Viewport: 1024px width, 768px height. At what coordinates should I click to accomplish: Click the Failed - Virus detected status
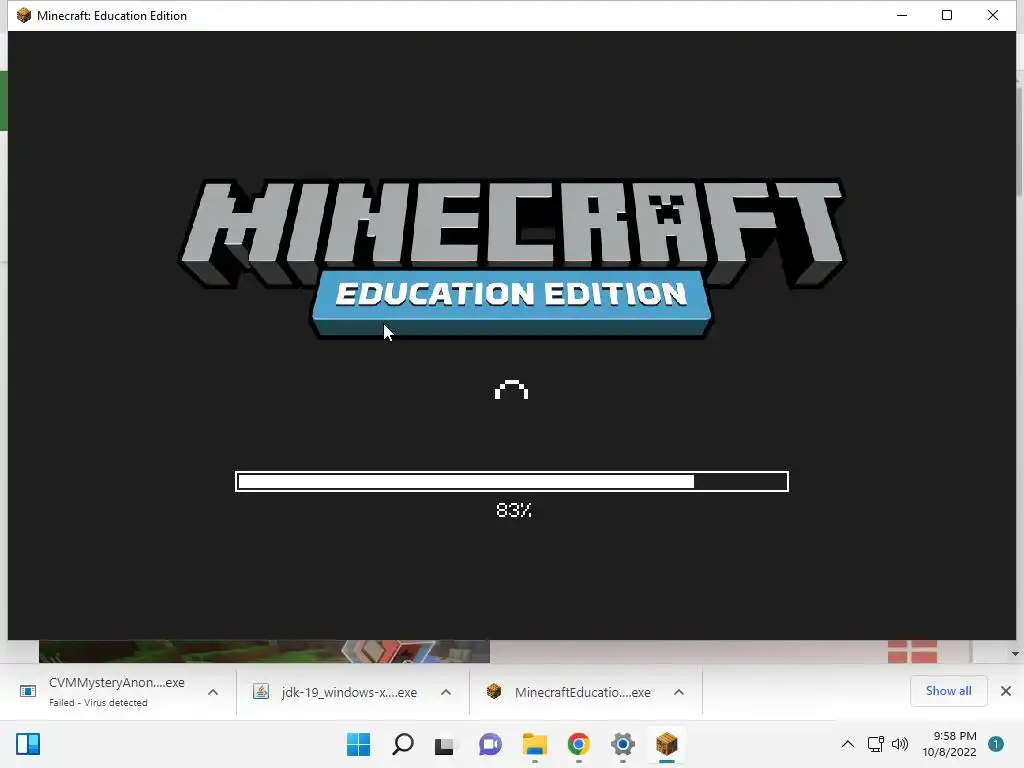click(x=98, y=703)
